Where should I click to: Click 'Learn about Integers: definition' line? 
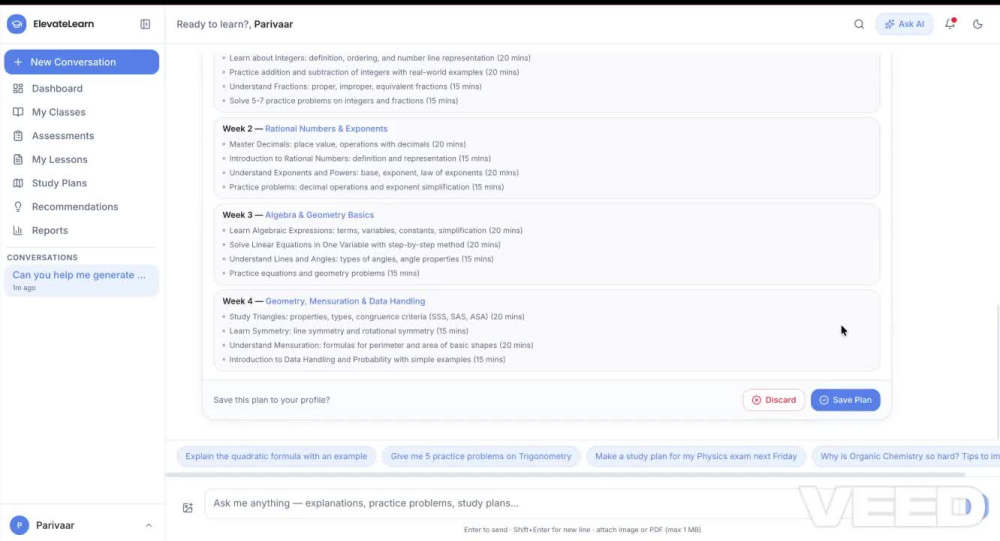379,58
